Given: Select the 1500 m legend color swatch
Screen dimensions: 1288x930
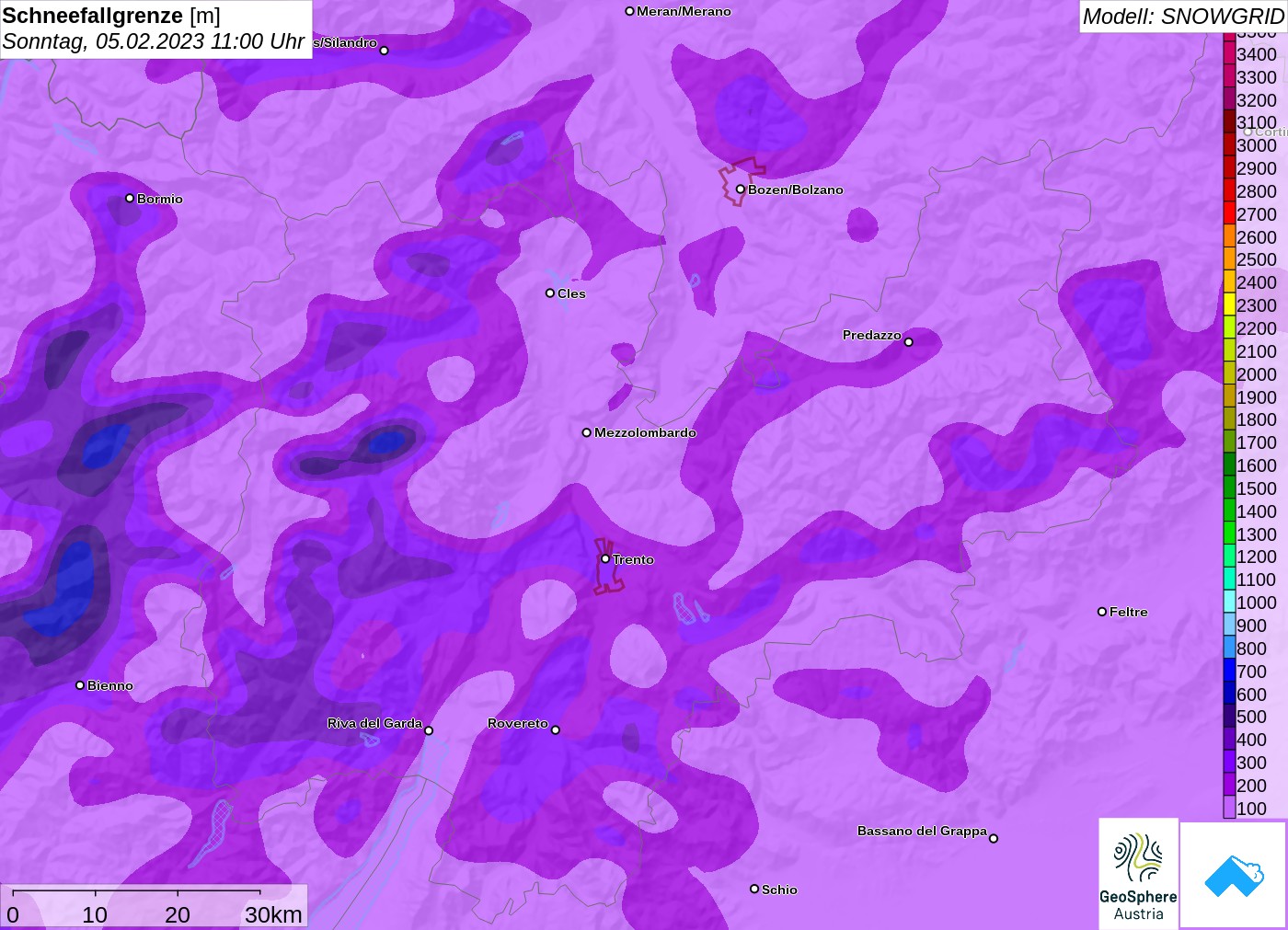Looking at the screenshot, I should coord(1229,488).
